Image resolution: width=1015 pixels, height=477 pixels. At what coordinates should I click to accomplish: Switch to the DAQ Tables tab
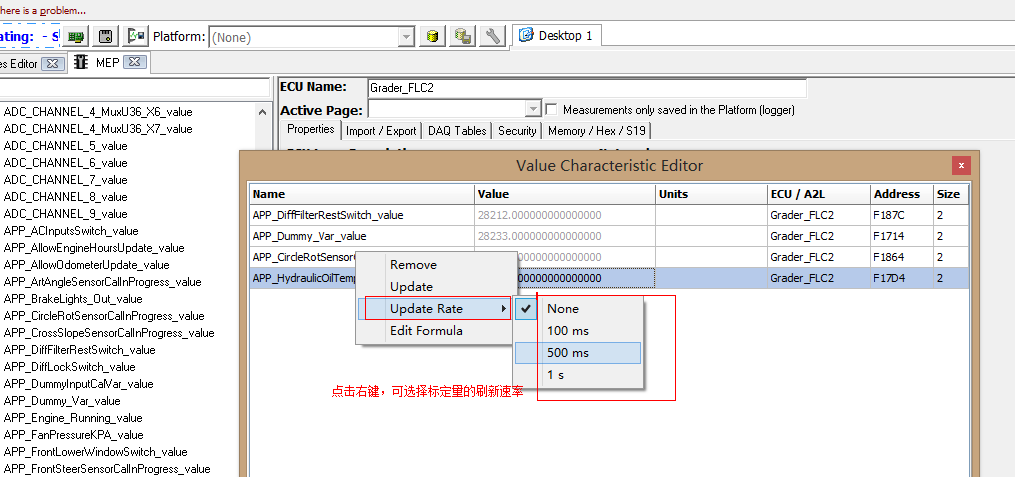click(x=457, y=130)
